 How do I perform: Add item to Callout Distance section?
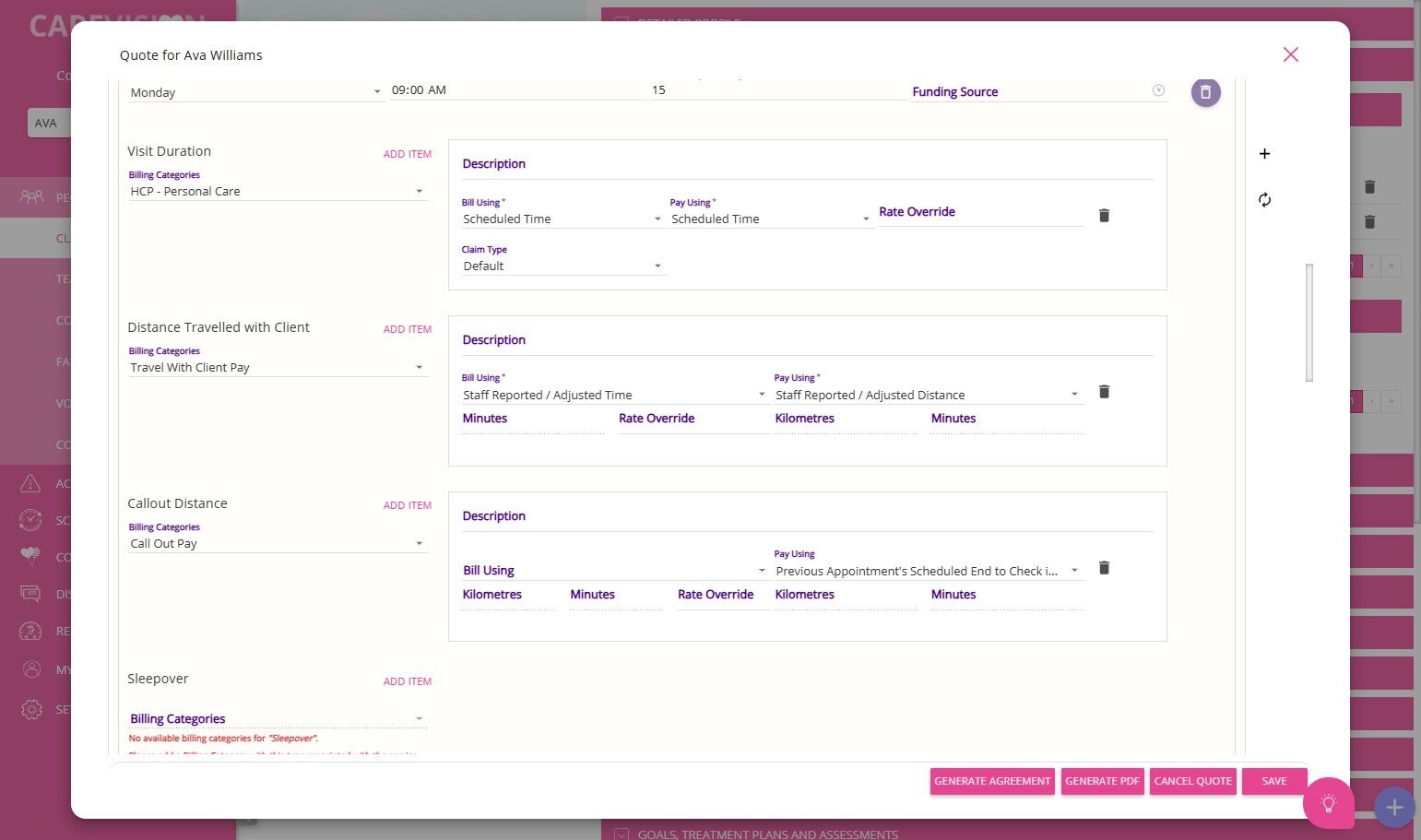[407, 505]
